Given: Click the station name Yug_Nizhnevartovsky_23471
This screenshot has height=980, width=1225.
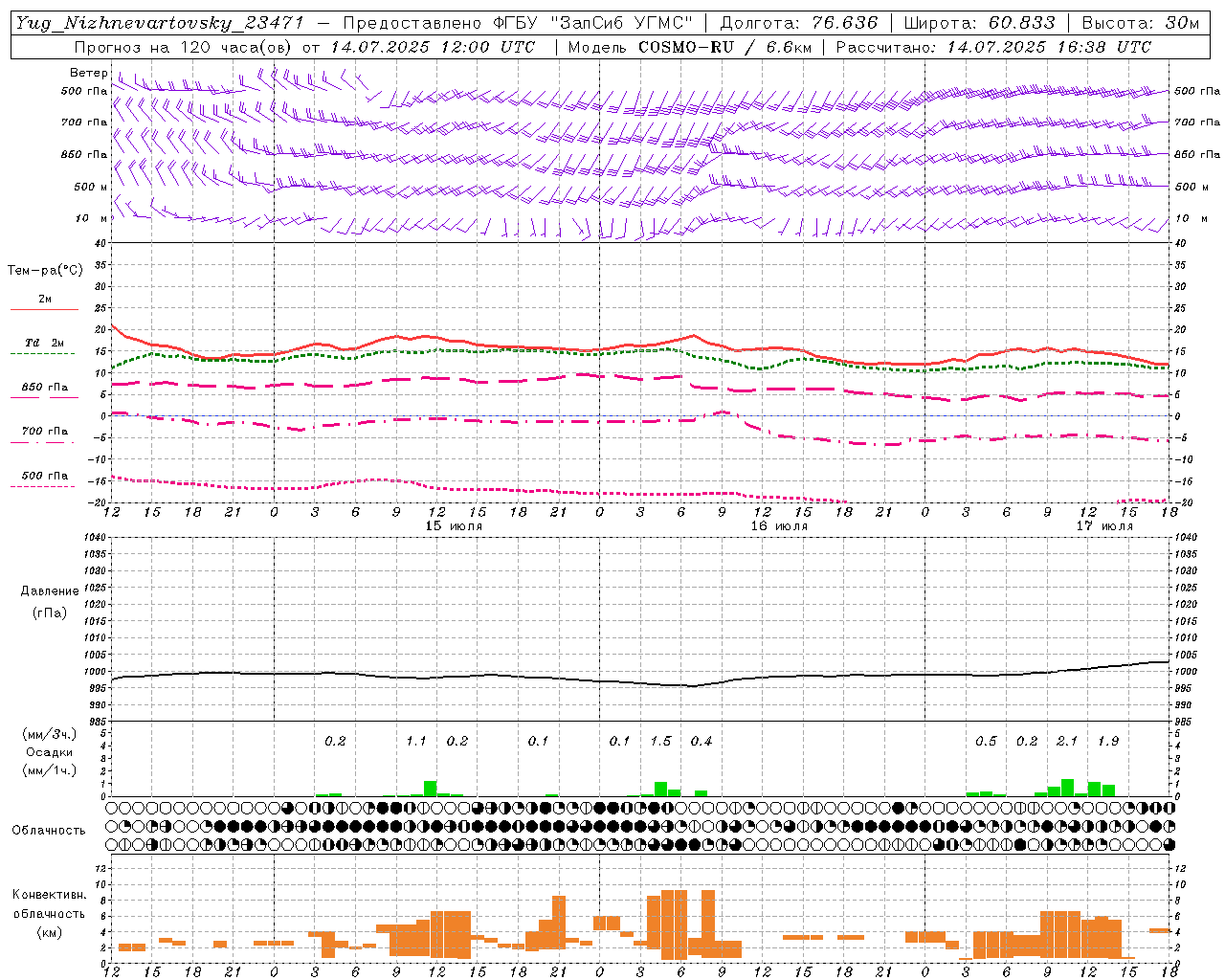Looking at the screenshot, I should pyautogui.click(x=160, y=23).
